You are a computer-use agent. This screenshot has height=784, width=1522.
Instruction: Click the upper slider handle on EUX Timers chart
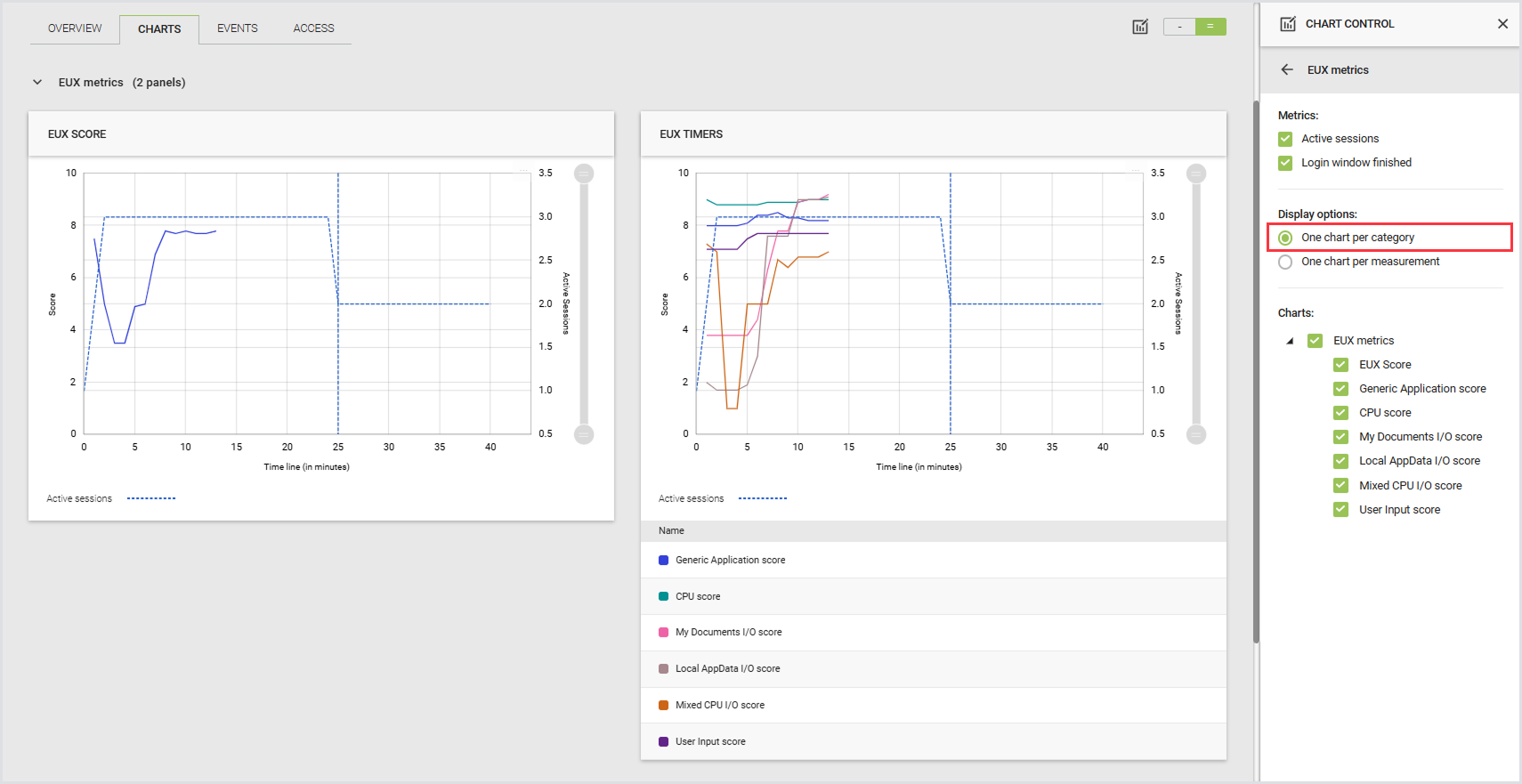1196,174
